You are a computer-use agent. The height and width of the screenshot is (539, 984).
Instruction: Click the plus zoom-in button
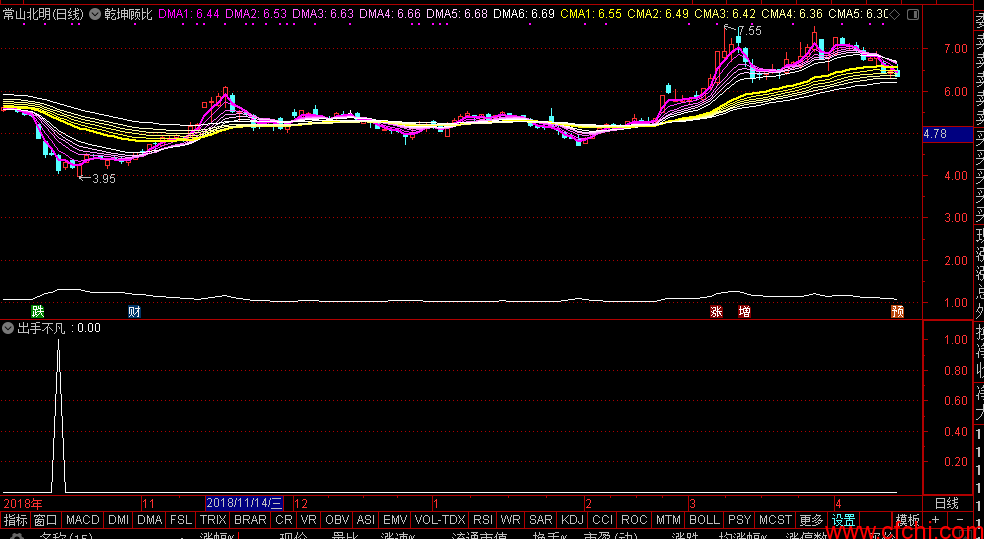coord(935,520)
